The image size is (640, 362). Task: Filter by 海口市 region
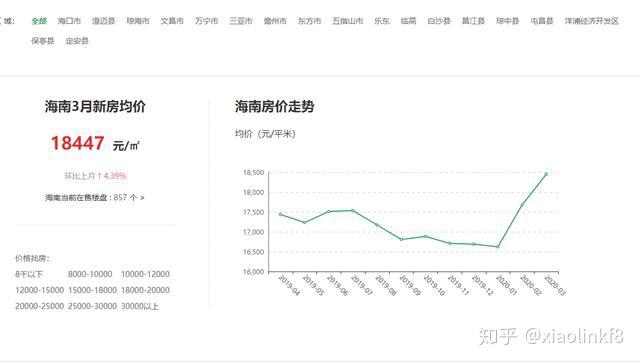click(69, 21)
